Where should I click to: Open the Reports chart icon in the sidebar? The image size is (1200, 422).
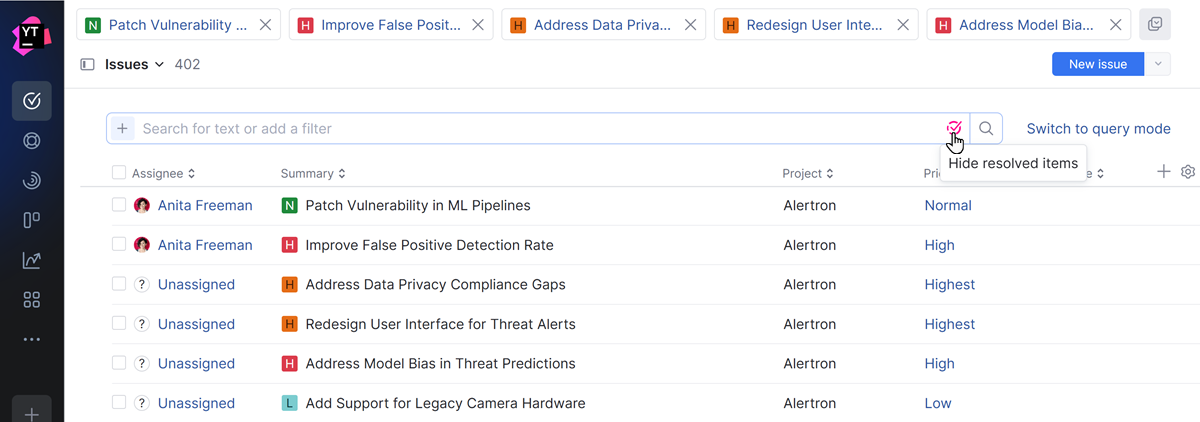[32, 261]
